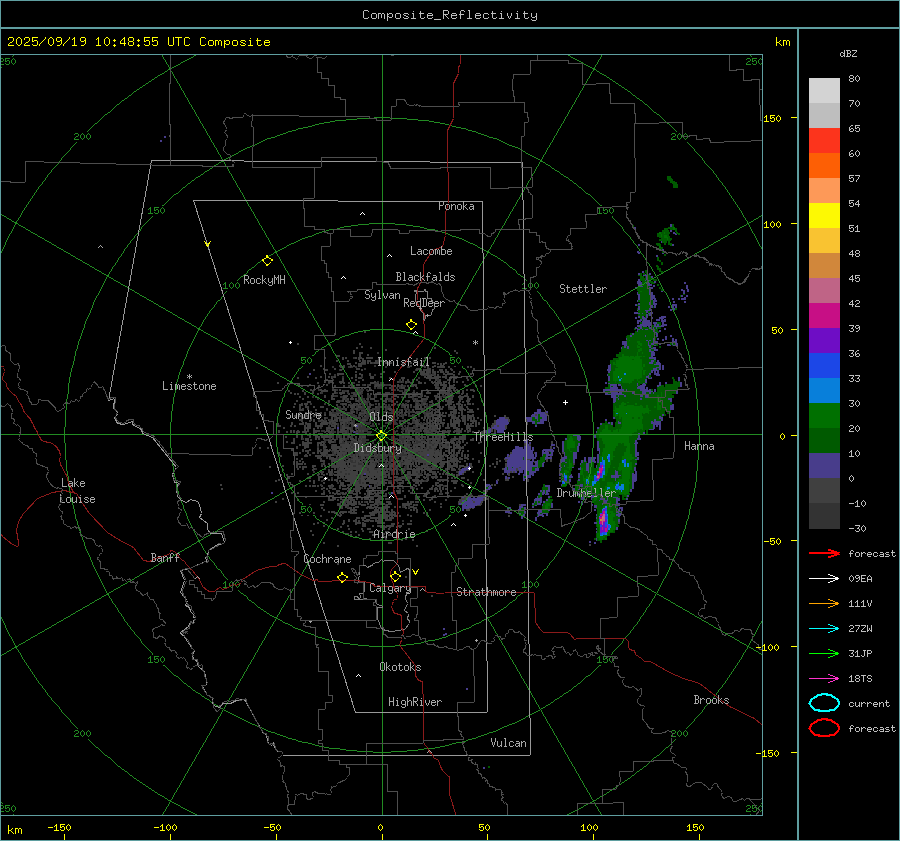900x841 pixels.
Task: Click the red forecast arrow legend icon
Action: 824,553
